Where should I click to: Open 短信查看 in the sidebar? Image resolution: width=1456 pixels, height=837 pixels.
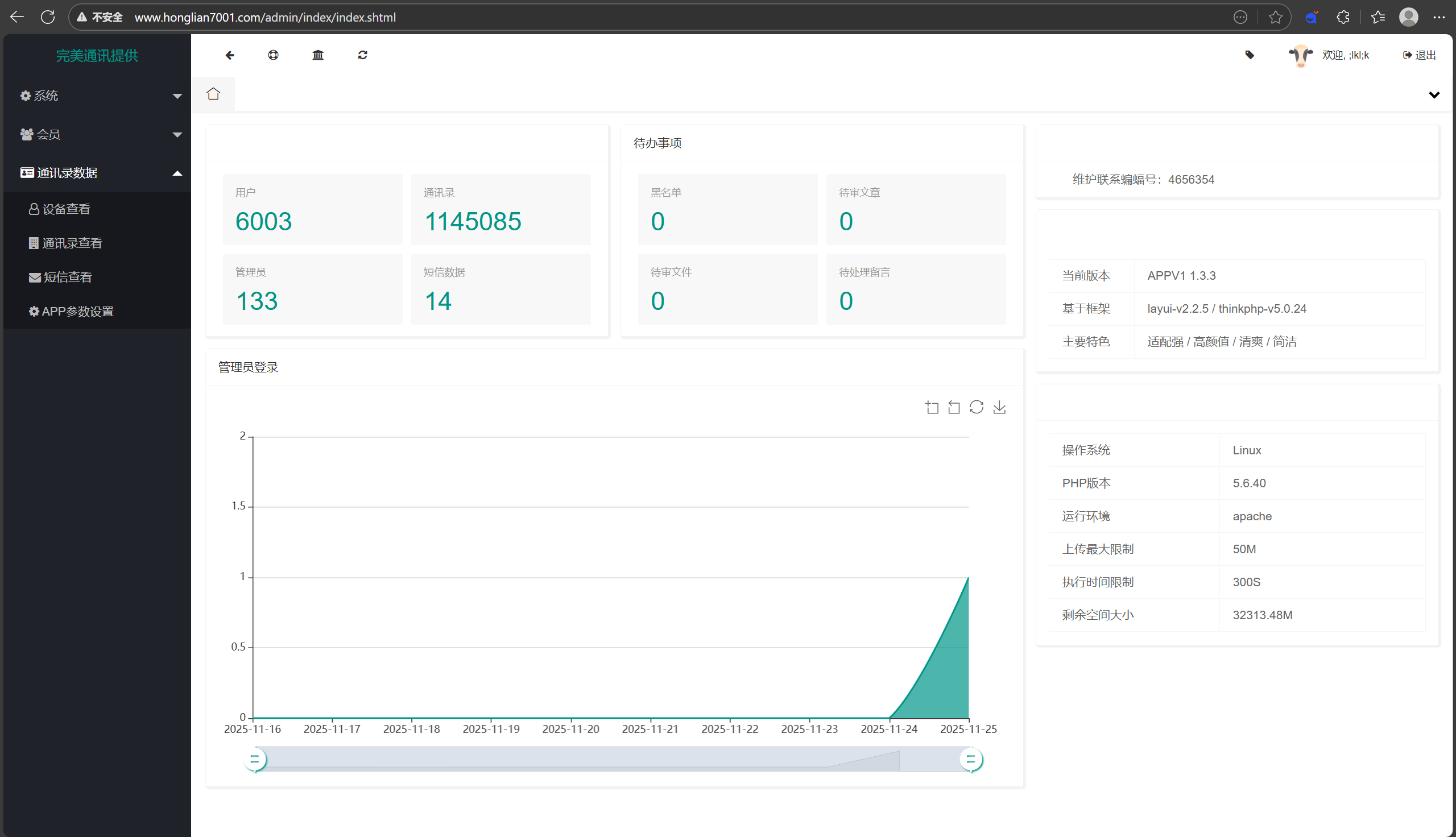click(67, 277)
